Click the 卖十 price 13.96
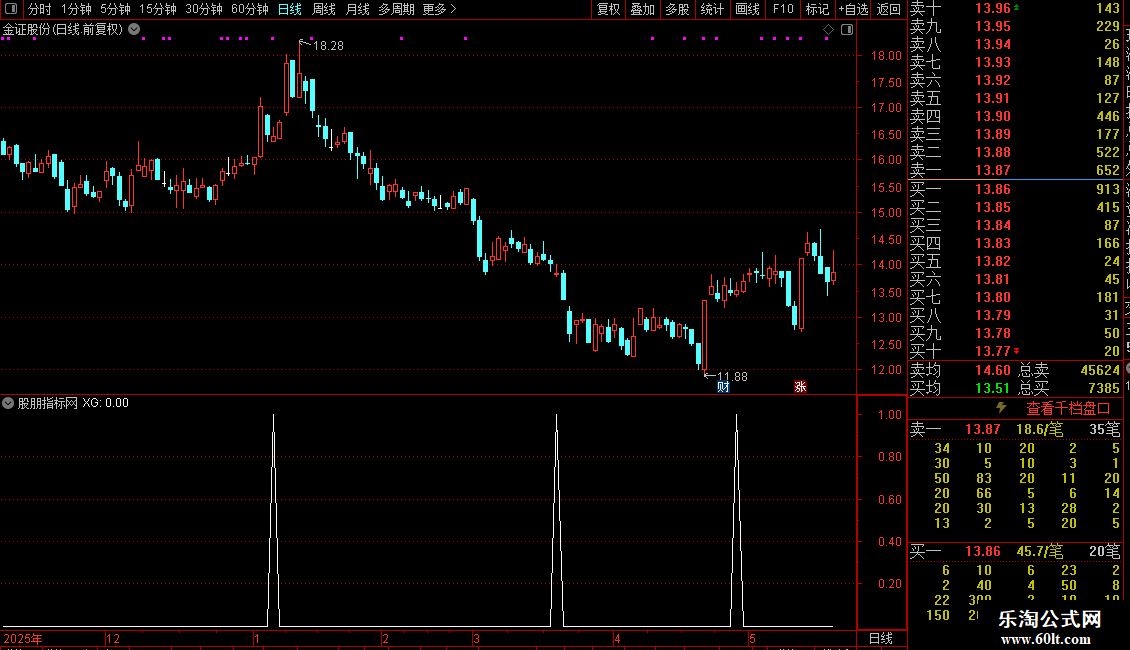 tap(992, 9)
